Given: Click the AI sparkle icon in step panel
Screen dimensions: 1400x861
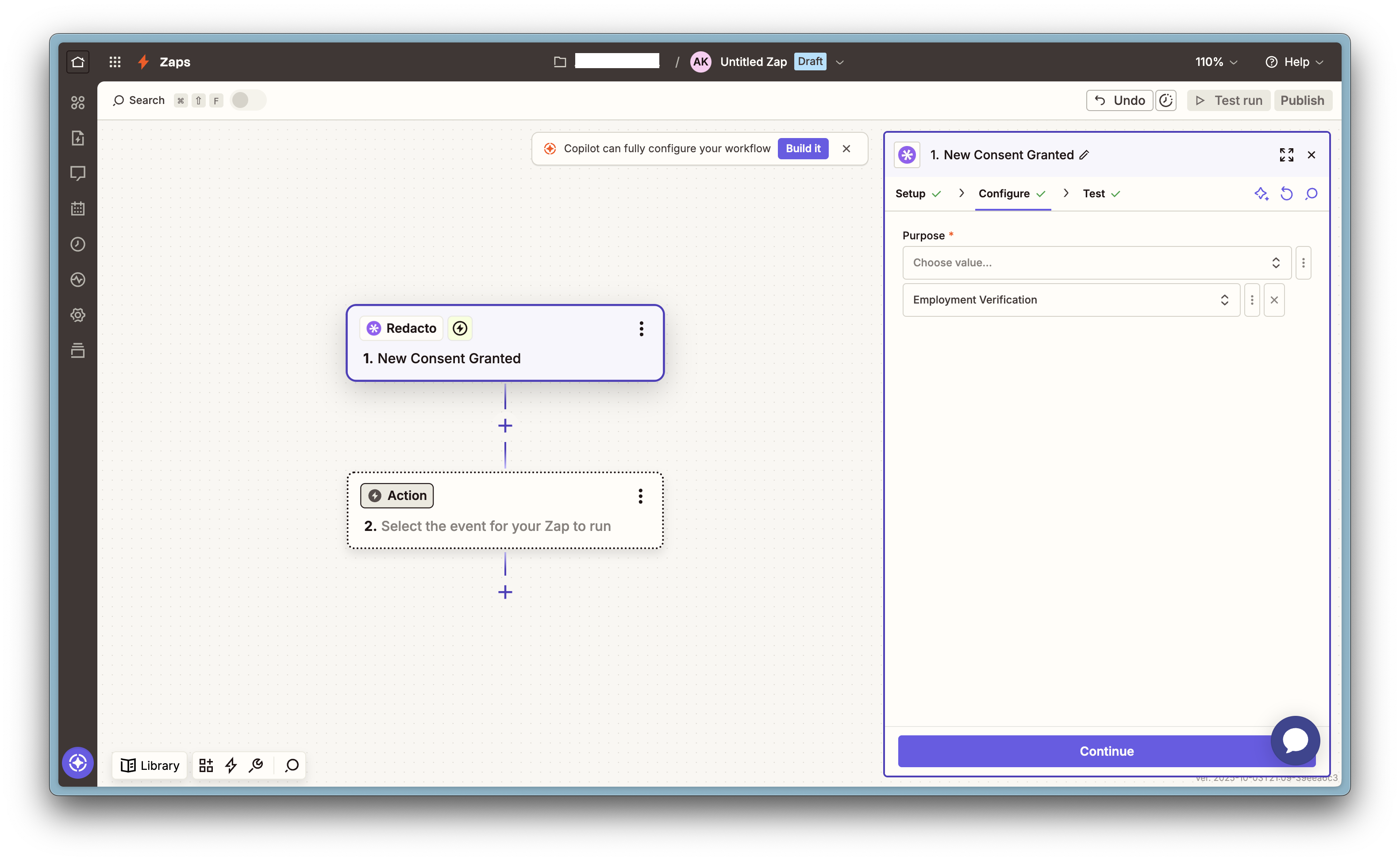Looking at the screenshot, I should click(x=1261, y=194).
